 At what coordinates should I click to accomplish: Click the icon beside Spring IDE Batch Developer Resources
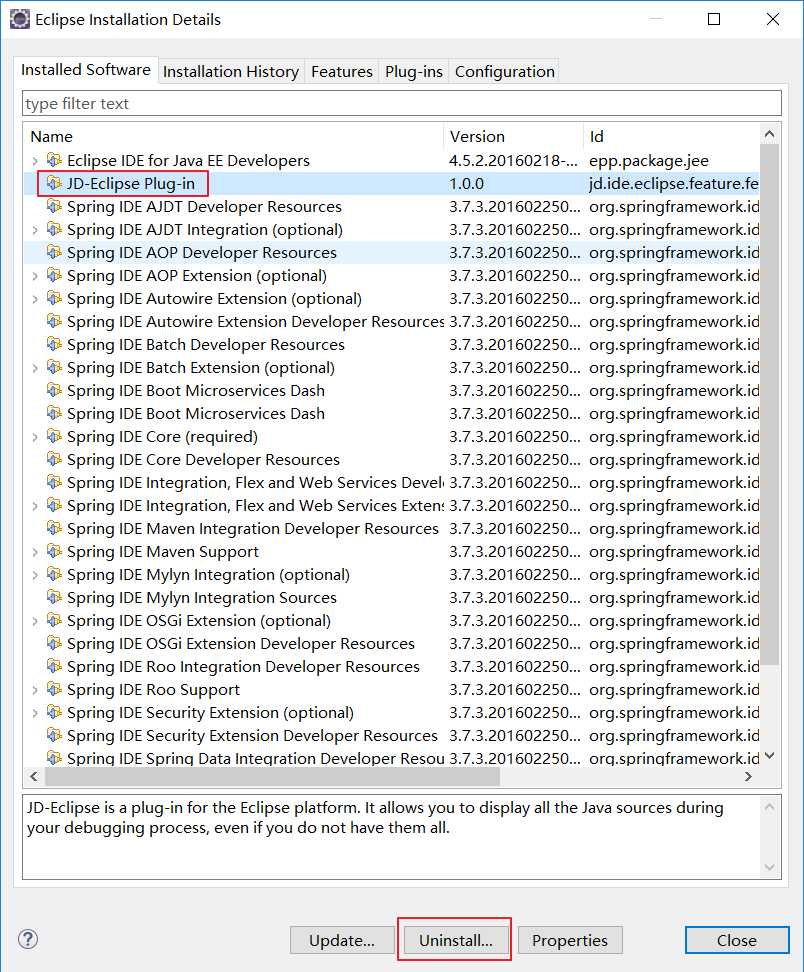tap(54, 344)
